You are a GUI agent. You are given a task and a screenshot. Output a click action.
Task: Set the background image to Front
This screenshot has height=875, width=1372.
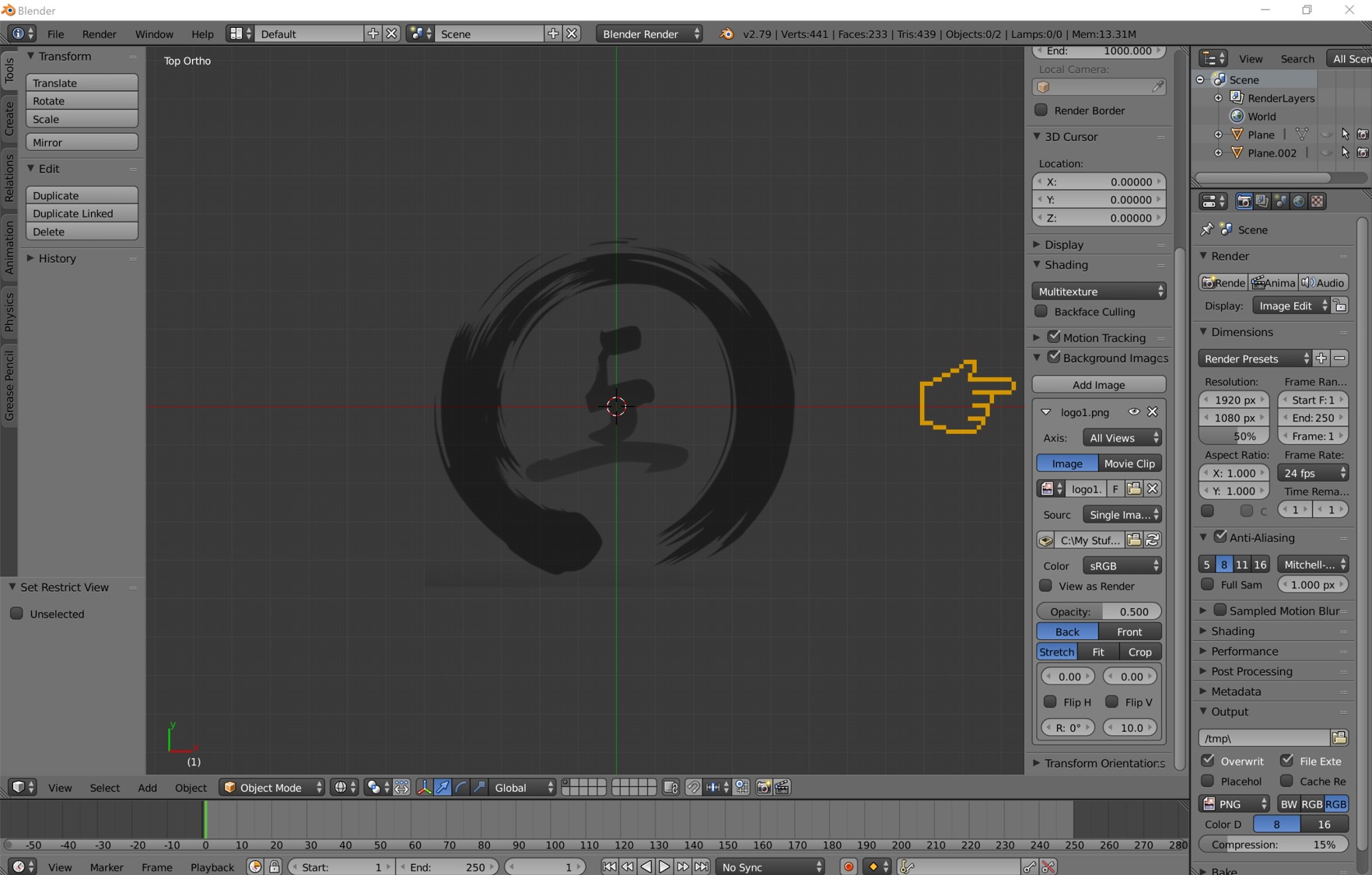click(x=1130, y=632)
